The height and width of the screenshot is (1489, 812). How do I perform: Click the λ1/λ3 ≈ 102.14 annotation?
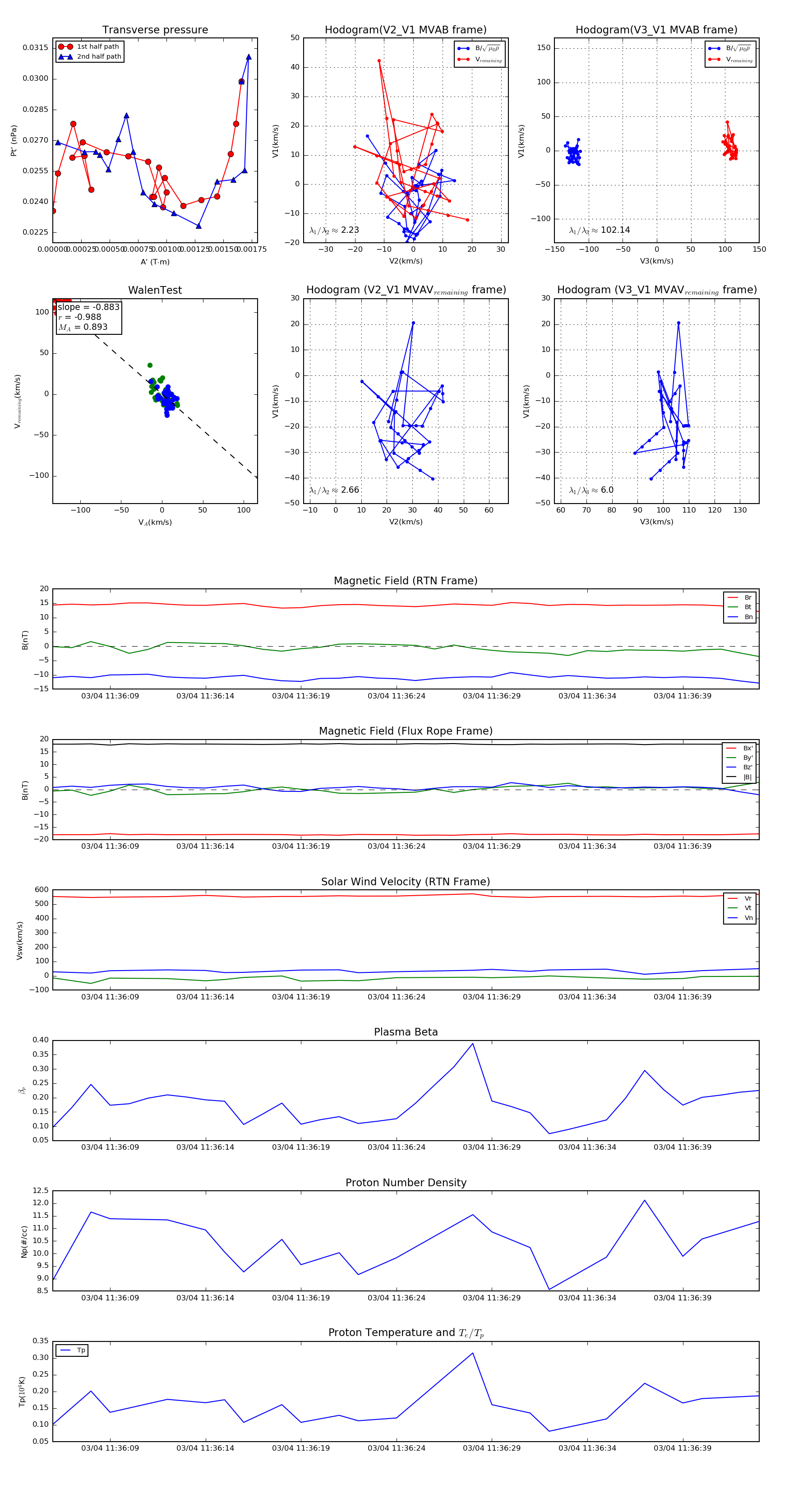coord(600,230)
